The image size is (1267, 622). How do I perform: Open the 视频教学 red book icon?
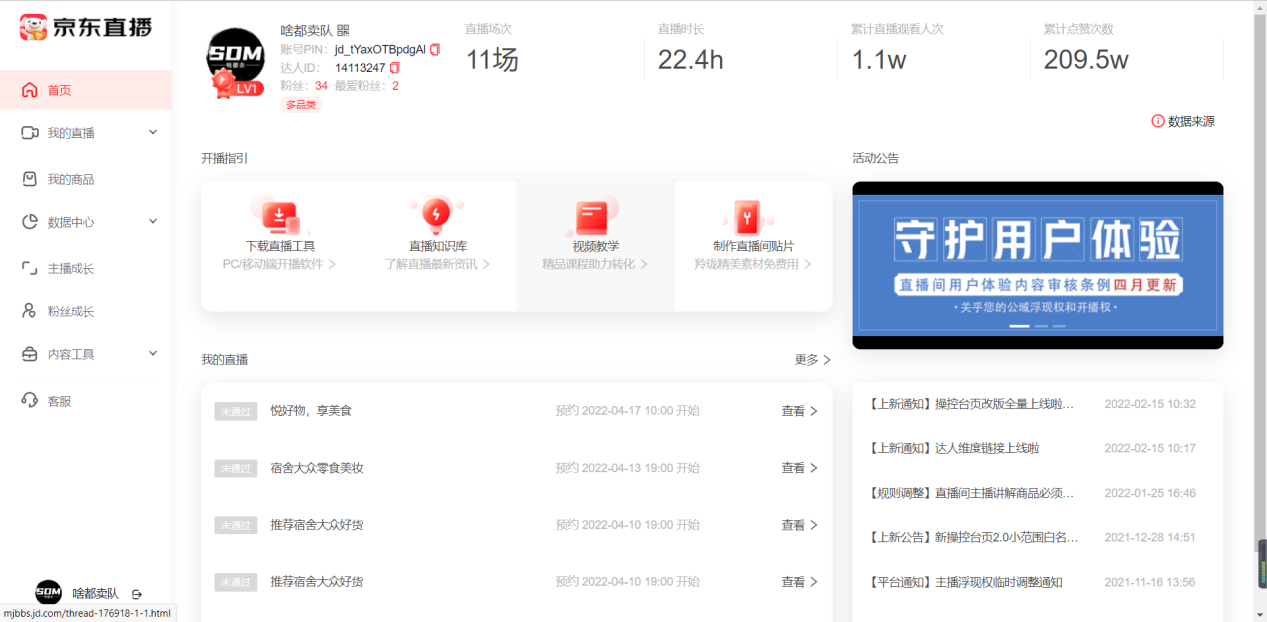click(x=592, y=216)
